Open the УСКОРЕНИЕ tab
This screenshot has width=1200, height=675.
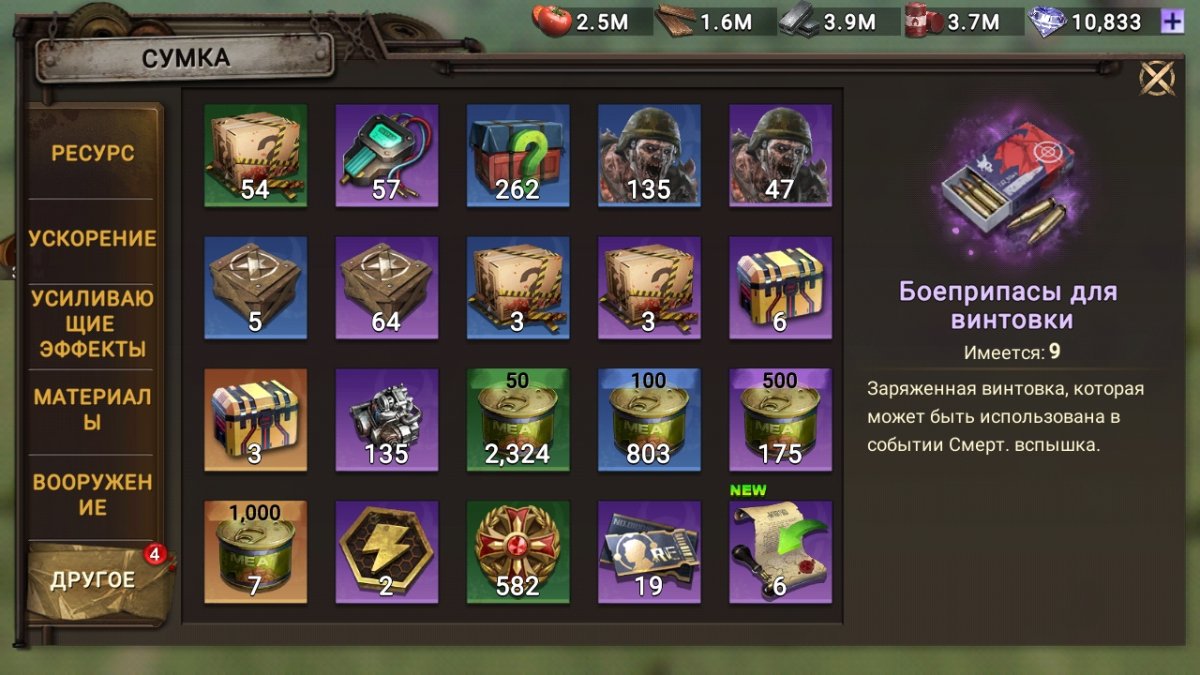93,239
